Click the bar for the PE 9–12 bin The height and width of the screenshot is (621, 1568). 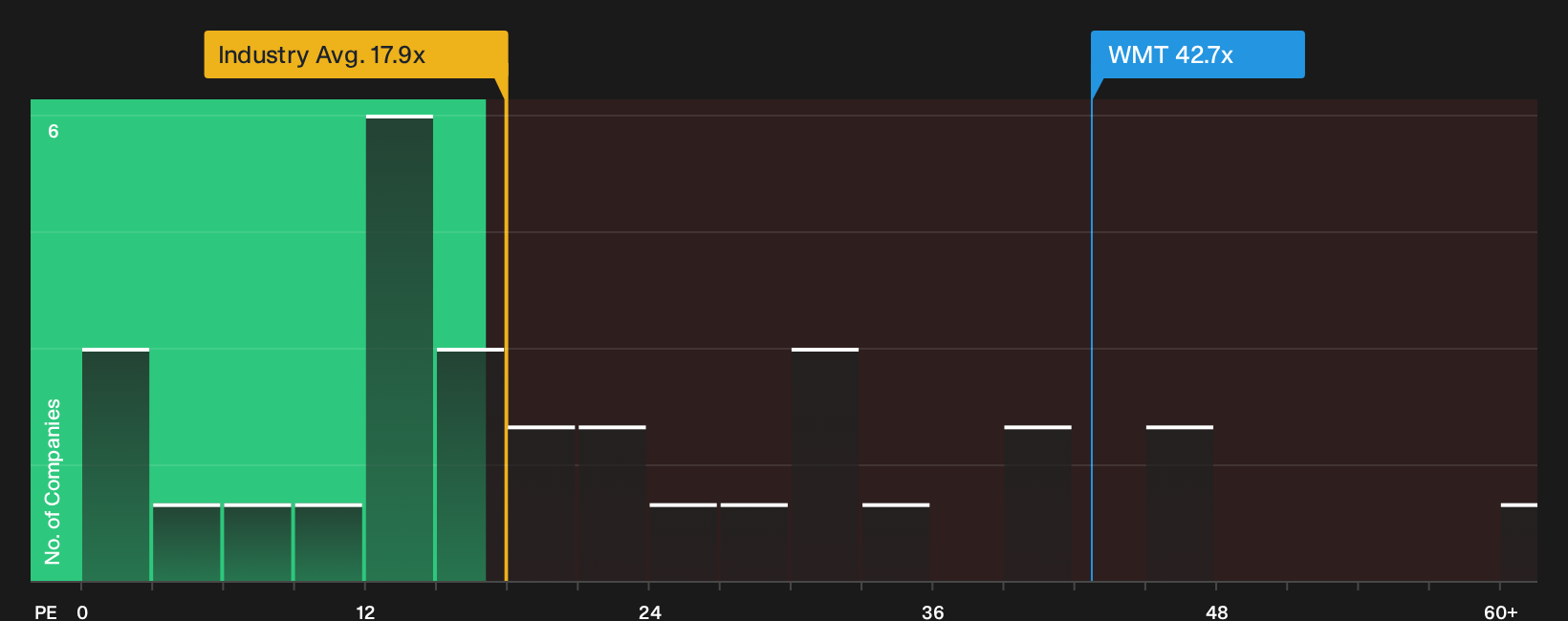329,542
